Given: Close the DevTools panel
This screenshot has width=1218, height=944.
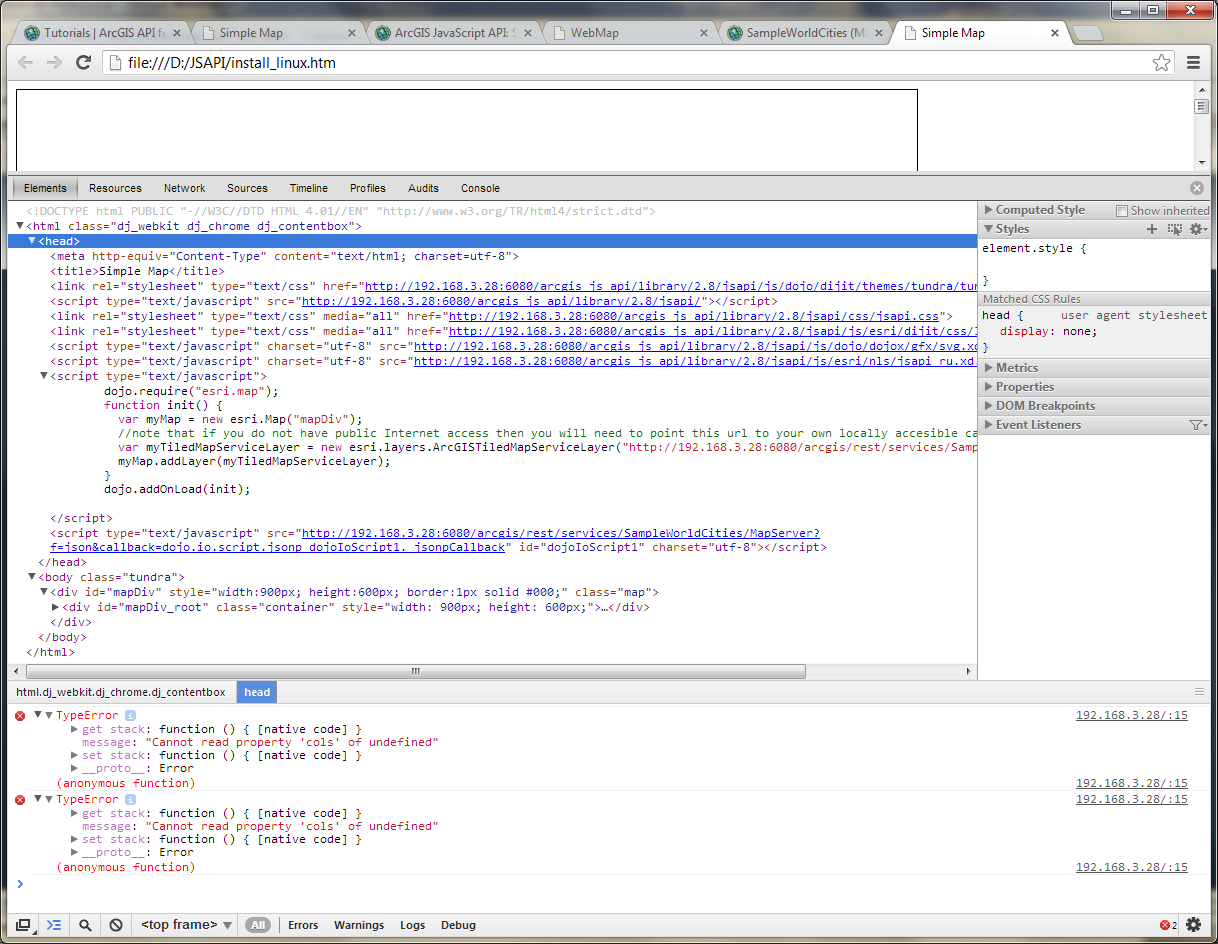Looking at the screenshot, I should click(1197, 188).
